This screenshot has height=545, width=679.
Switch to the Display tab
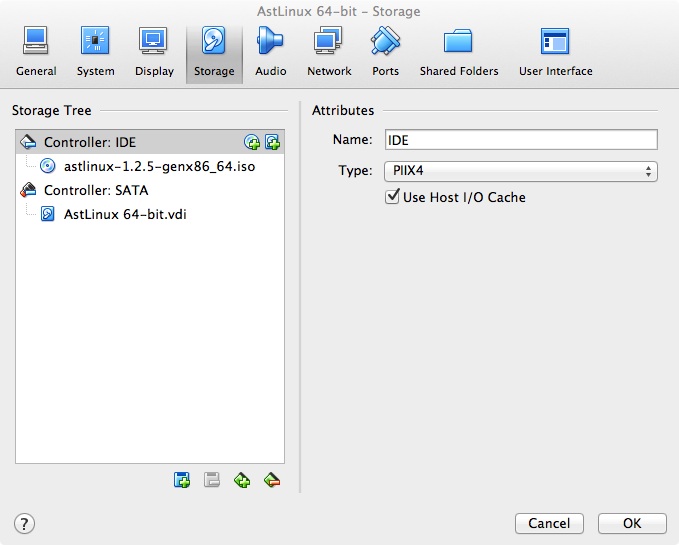tap(154, 52)
